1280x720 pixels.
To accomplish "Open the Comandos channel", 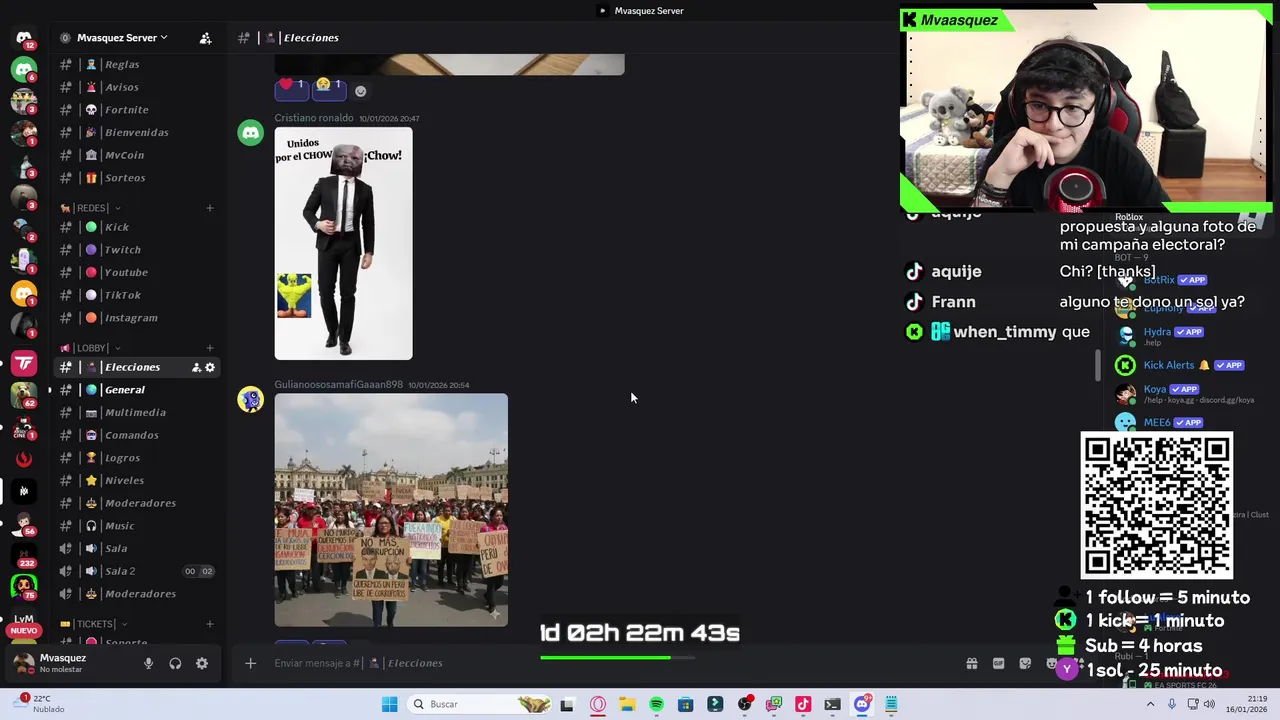I will click(x=137, y=435).
